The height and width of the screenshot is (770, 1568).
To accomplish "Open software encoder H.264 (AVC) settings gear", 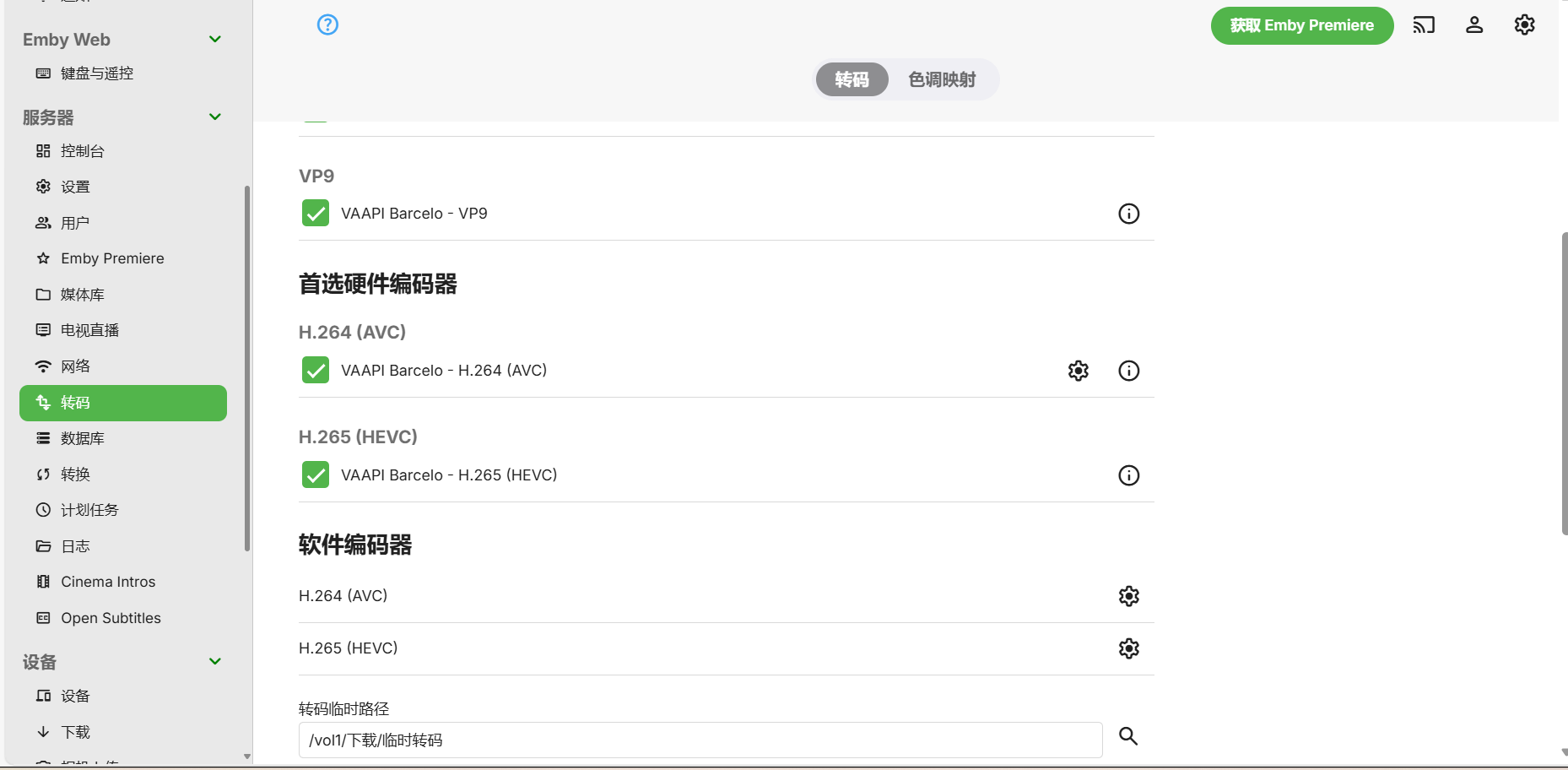I will (x=1128, y=596).
